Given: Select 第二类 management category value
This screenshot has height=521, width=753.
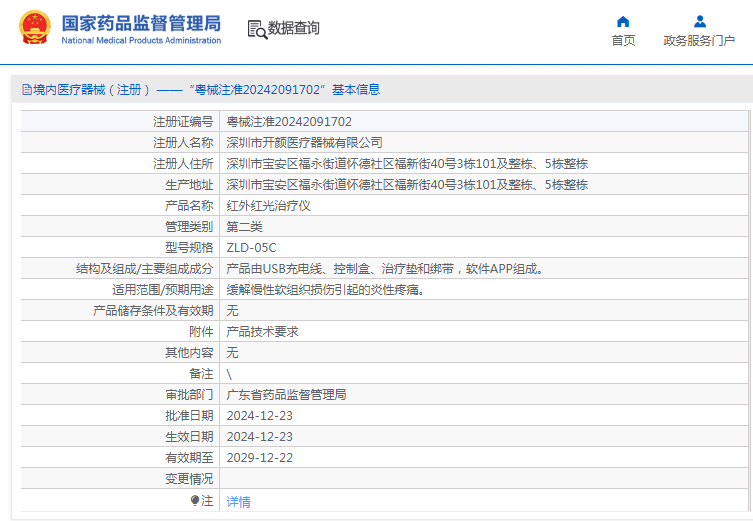Looking at the screenshot, I should 244,227.
